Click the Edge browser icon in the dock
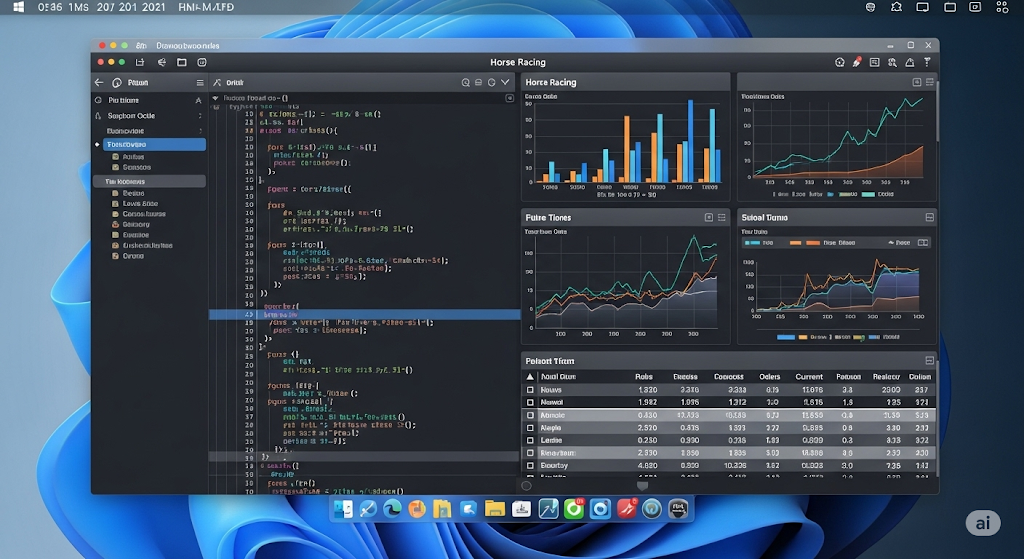The image size is (1024, 559). pos(393,509)
